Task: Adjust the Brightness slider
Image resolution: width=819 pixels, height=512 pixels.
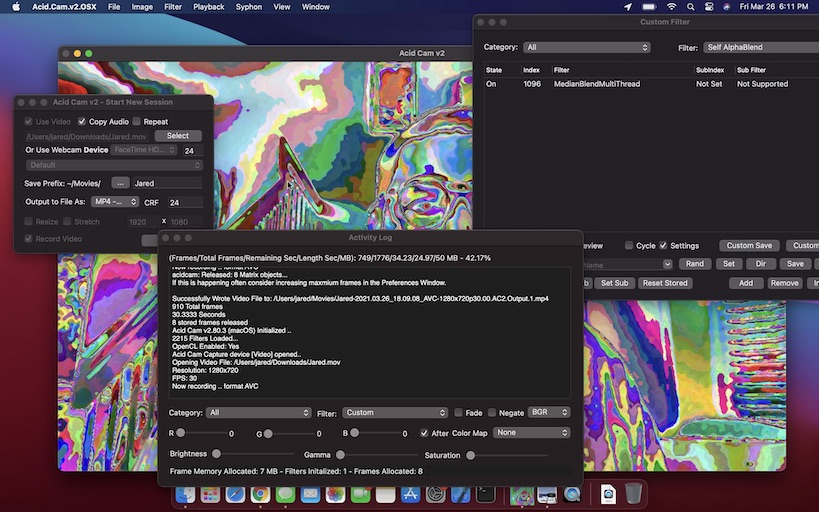Action: (216, 454)
